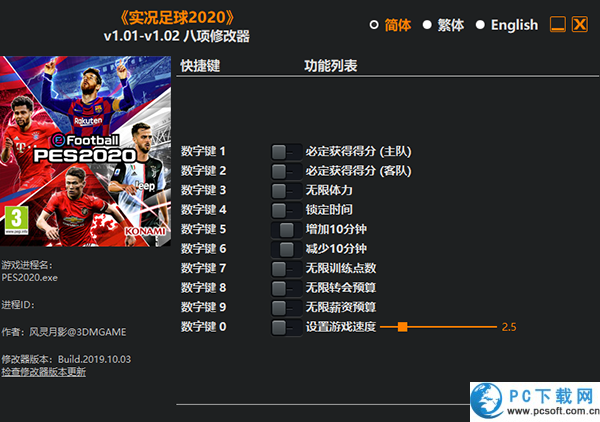
Task: Turn on 无限转会预算 toggle
Action: [287, 288]
